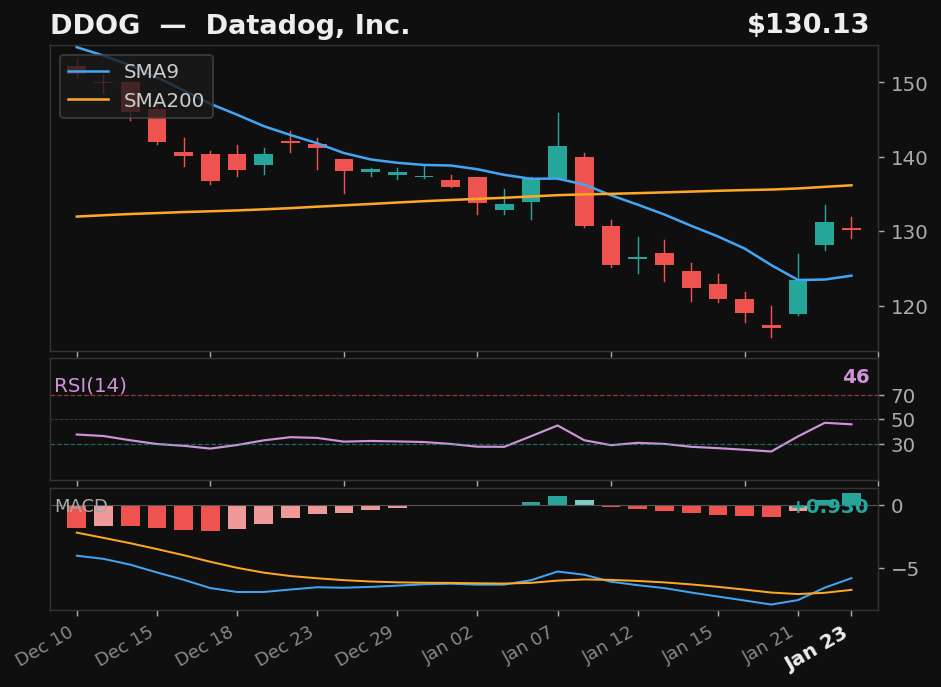941x687 pixels.
Task: Click the orange SMA200 legend line sample
Action: point(89,100)
